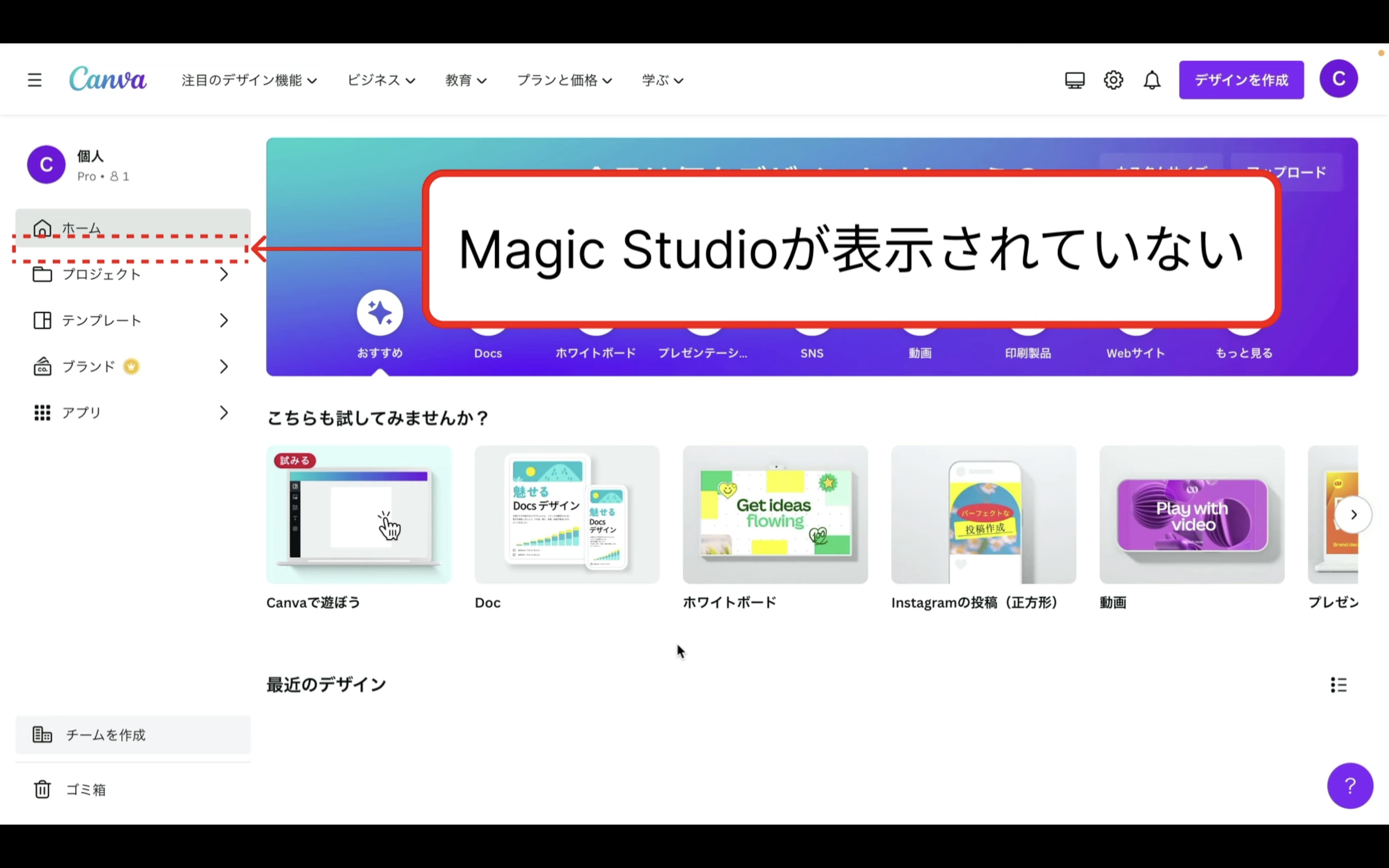Click the ブランド kit icon
This screenshot has height=868, width=1389.
(x=42, y=366)
